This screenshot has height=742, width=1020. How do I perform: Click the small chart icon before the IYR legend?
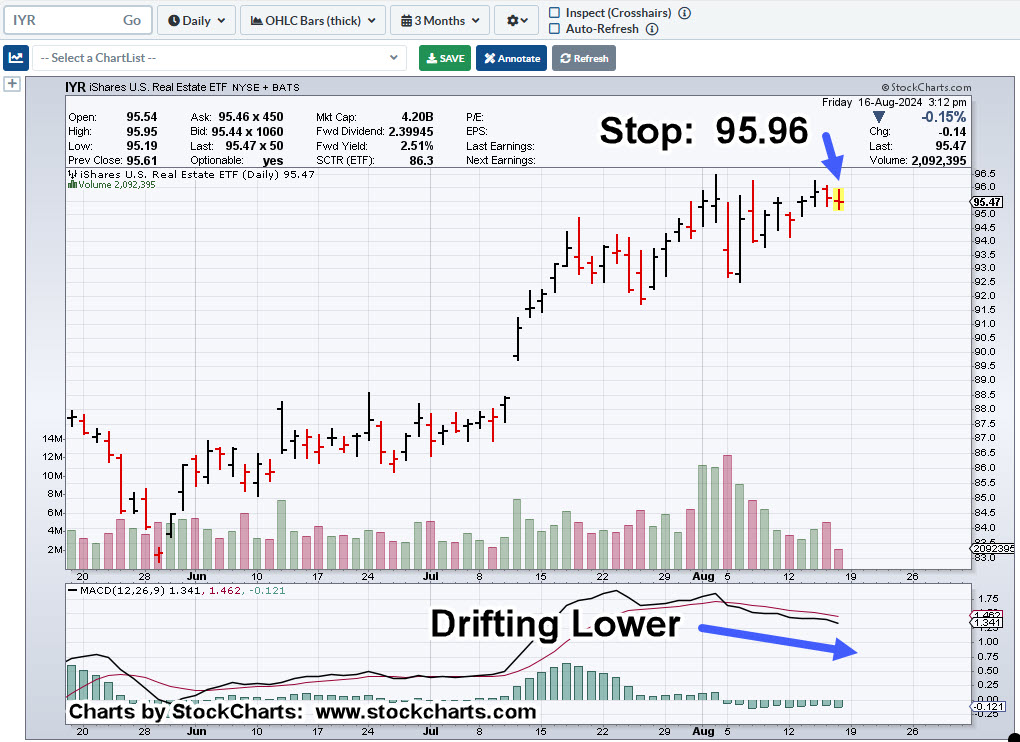point(72,174)
